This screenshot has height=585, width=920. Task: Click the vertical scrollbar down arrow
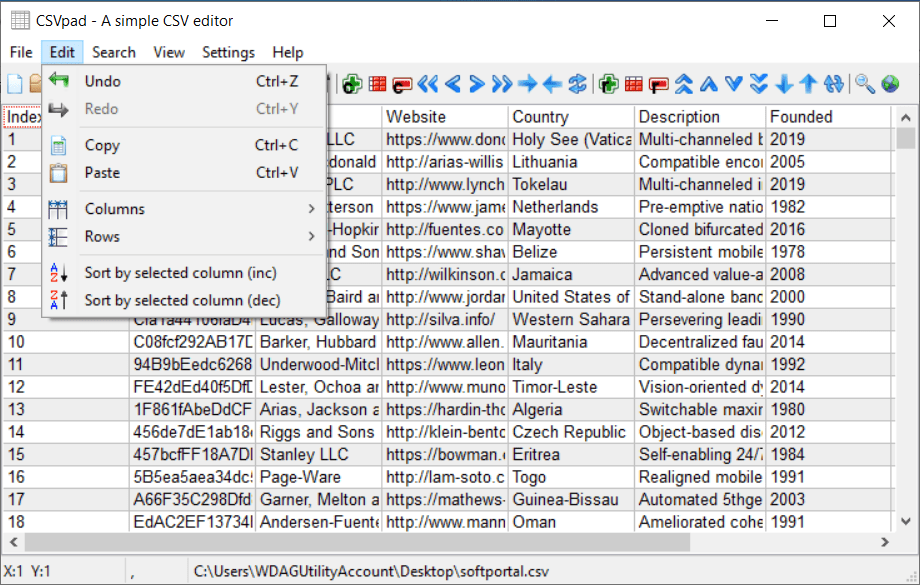[905, 521]
